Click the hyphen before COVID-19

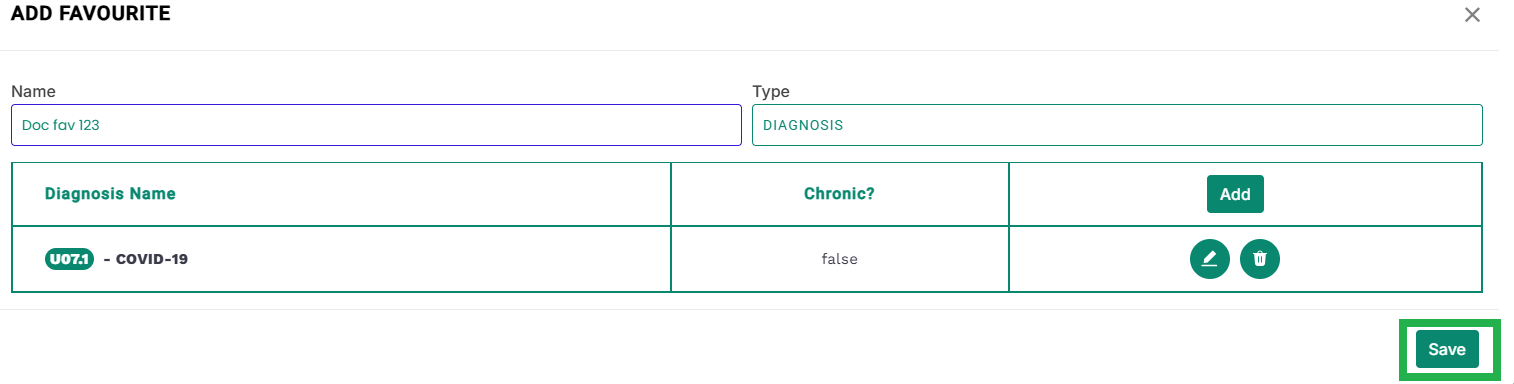pyautogui.click(x=107, y=259)
